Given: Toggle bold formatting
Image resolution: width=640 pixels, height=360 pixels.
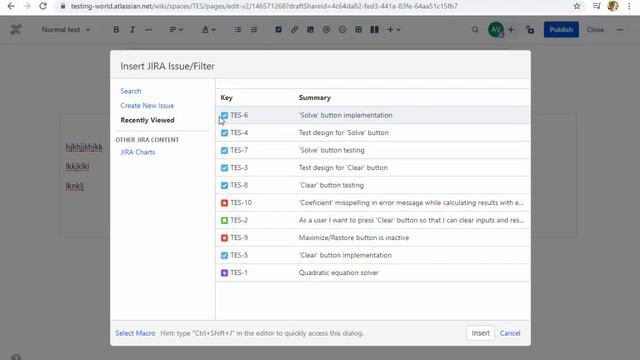Looking at the screenshot, I should tap(116, 30).
